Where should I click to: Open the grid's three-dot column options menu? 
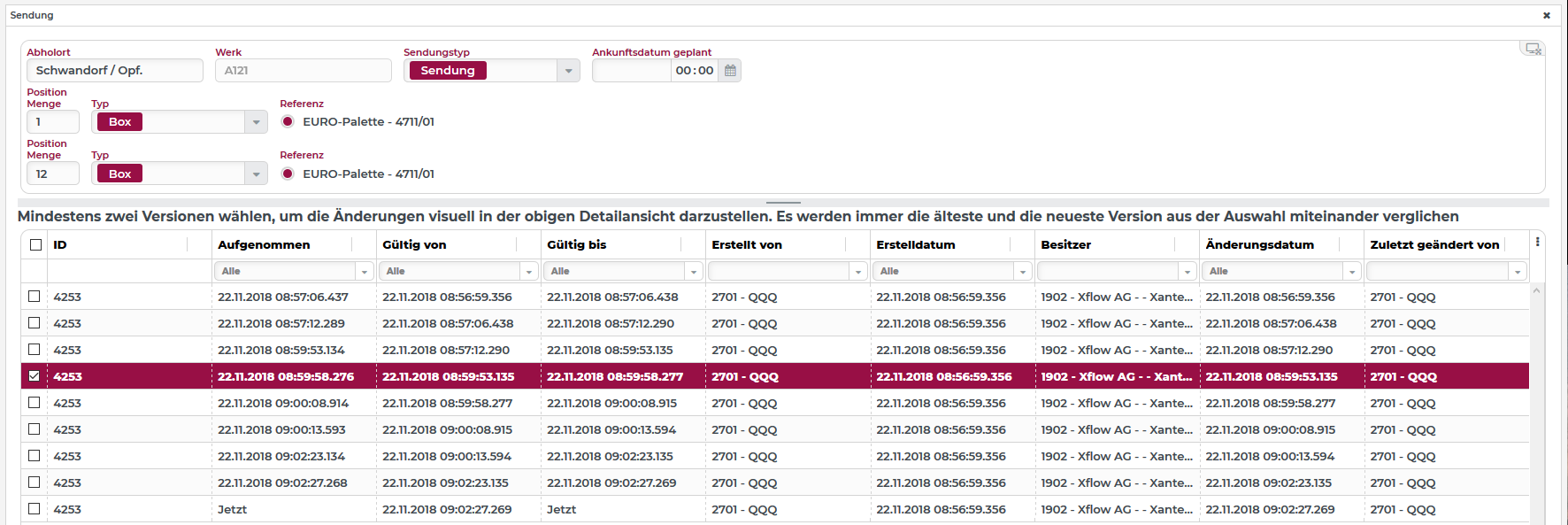tap(1537, 242)
